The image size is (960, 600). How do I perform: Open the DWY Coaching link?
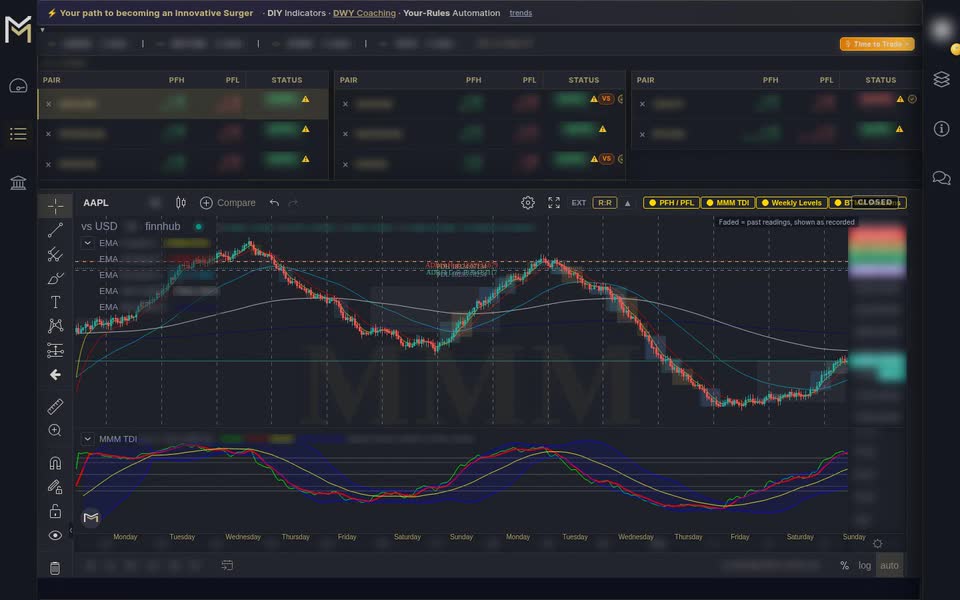pos(364,13)
